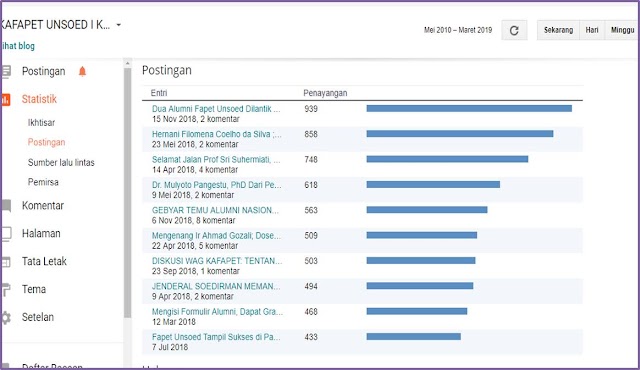Open Pemirsa audience stats
The height and width of the screenshot is (370, 640).
(43, 182)
